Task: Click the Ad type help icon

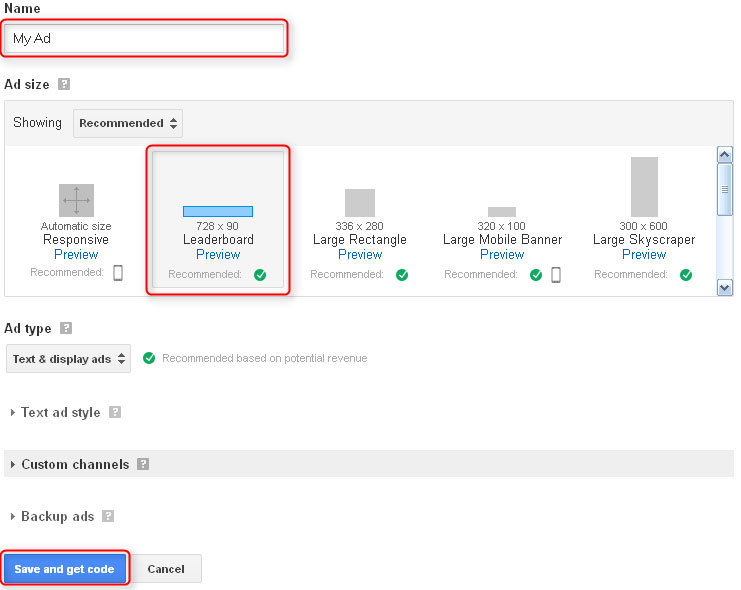Action: [x=66, y=328]
